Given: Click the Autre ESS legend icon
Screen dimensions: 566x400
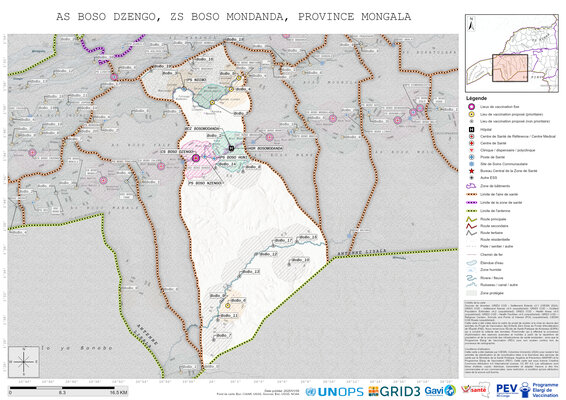Looking at the screenshot, I should pyautogui.click(x=471, y=178).
